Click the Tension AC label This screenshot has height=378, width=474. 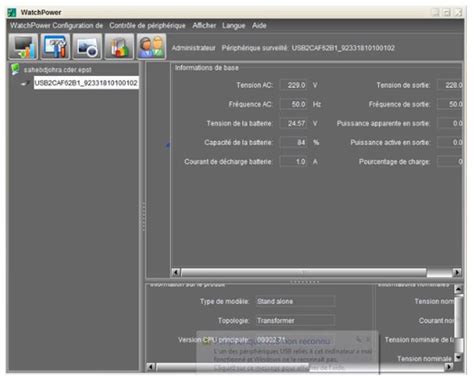pos(255,85)
